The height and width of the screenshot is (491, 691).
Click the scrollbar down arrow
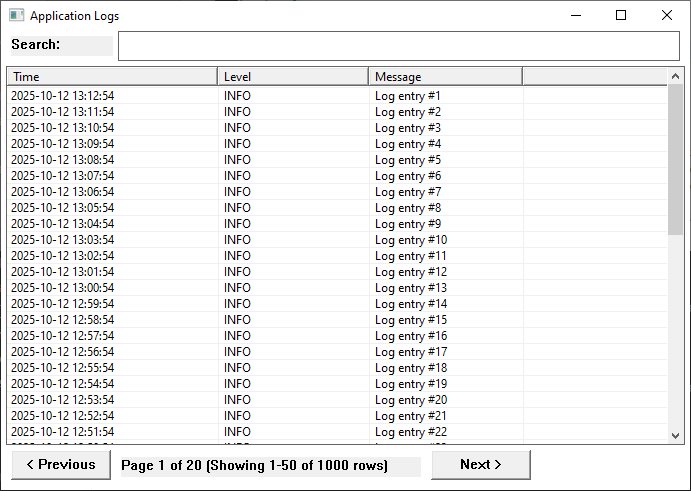[675, 435]
